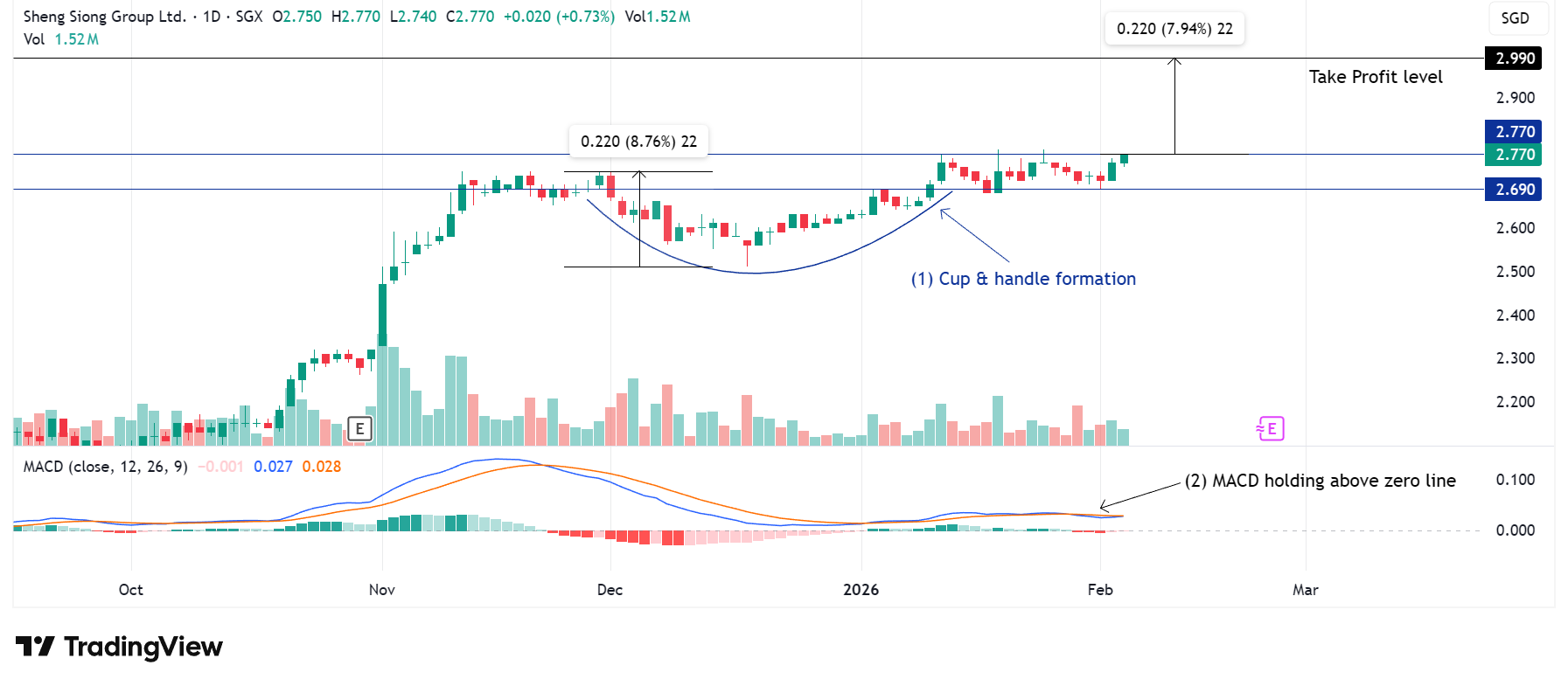Click the green 2.770 last price tag
The height and width of the screenshot is (686, 1568).
(1513, 155)
